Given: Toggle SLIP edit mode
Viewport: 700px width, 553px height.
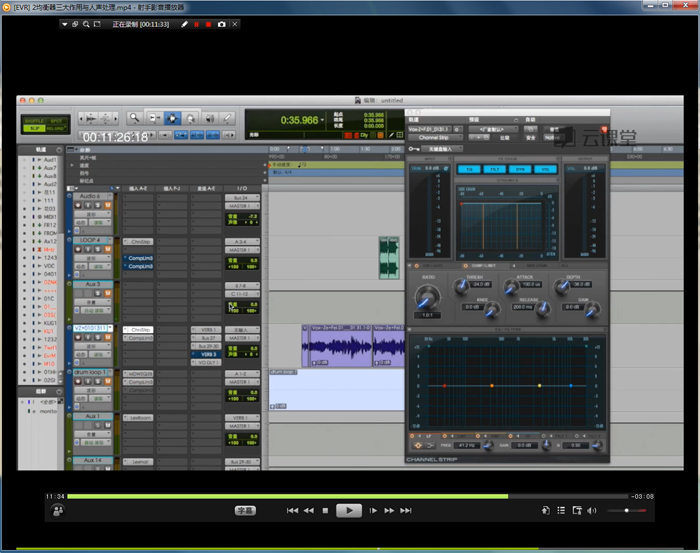Looking at the screenshot, I should [34, 129].
